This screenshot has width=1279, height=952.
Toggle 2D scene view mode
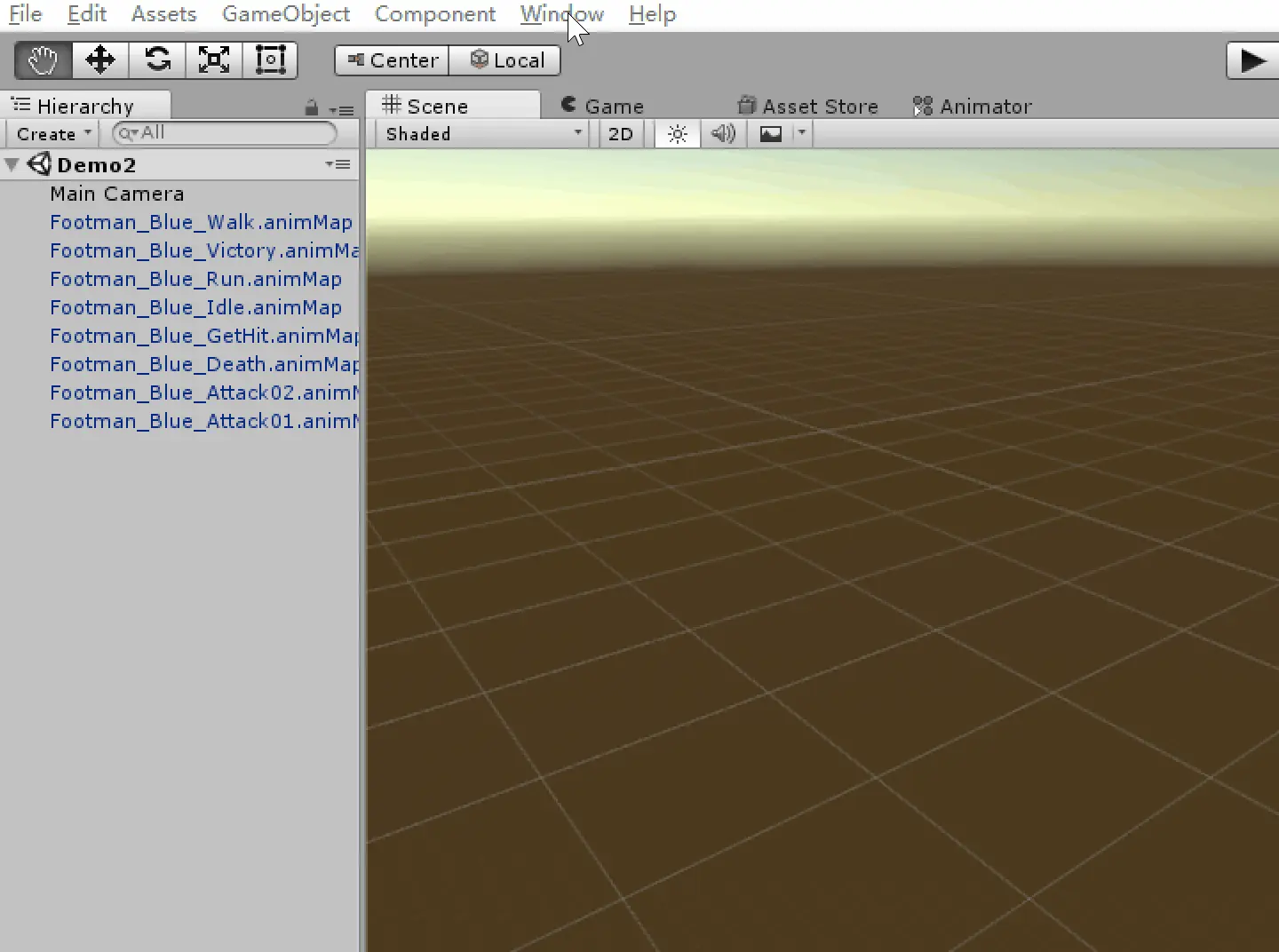point(621,134)
